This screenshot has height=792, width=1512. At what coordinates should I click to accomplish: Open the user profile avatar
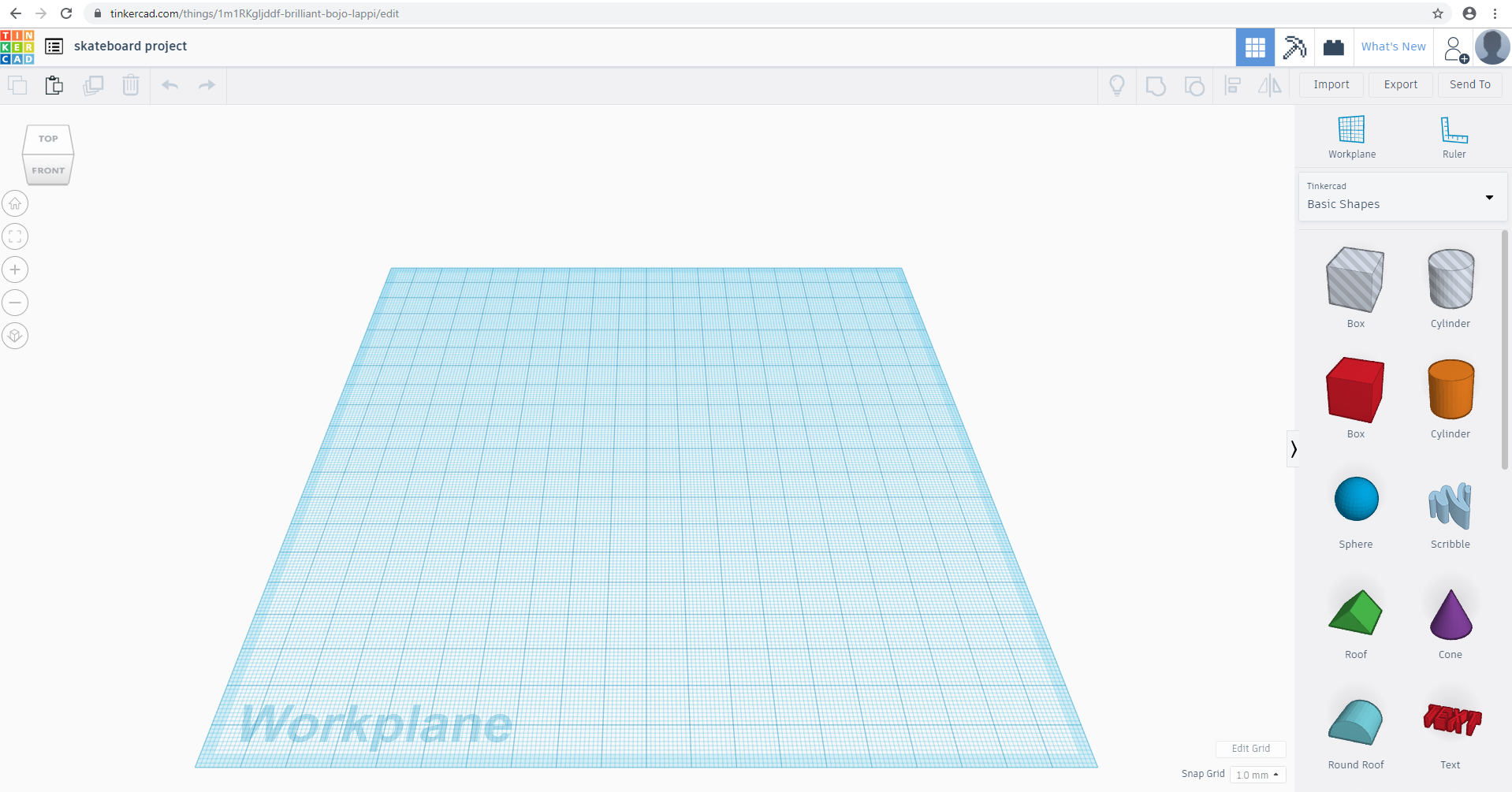click(1492, 47)
